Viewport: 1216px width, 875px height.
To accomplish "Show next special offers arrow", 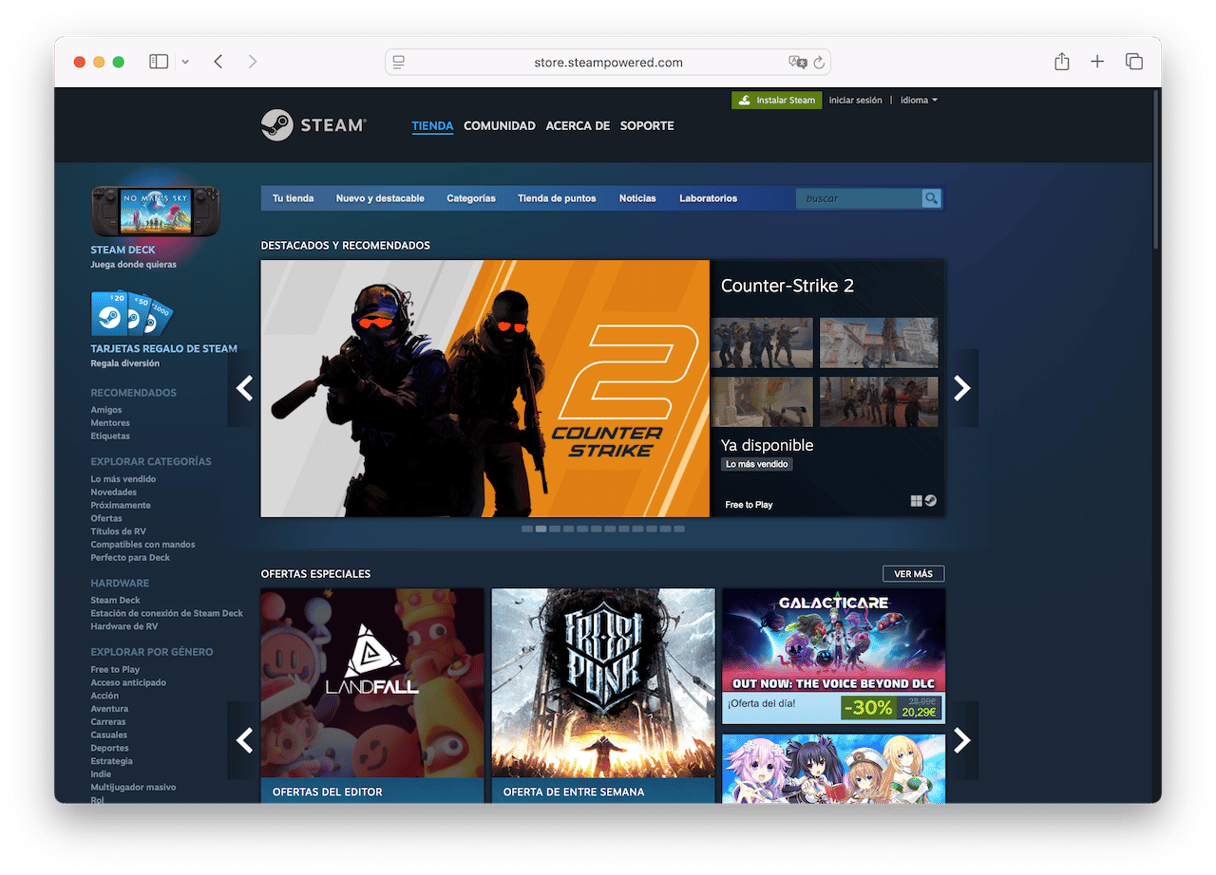I will pyautogui.click(x=962, y=740).
